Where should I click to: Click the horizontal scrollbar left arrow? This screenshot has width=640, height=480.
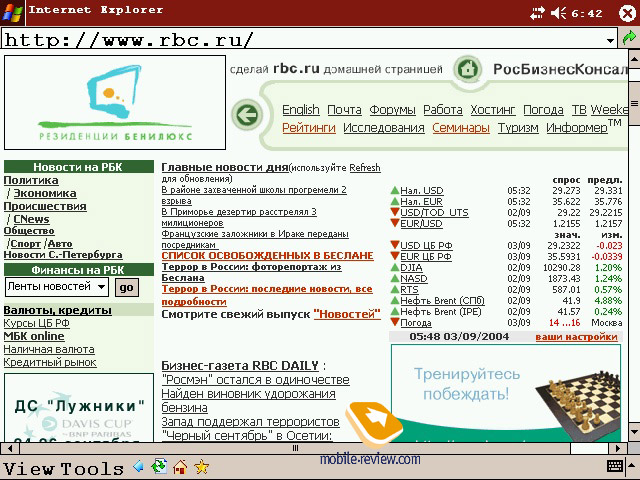point(10,448)
